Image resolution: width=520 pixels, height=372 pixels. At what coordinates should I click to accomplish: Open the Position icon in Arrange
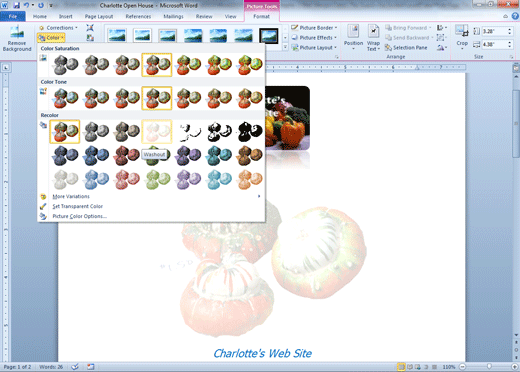click(353, 37)
